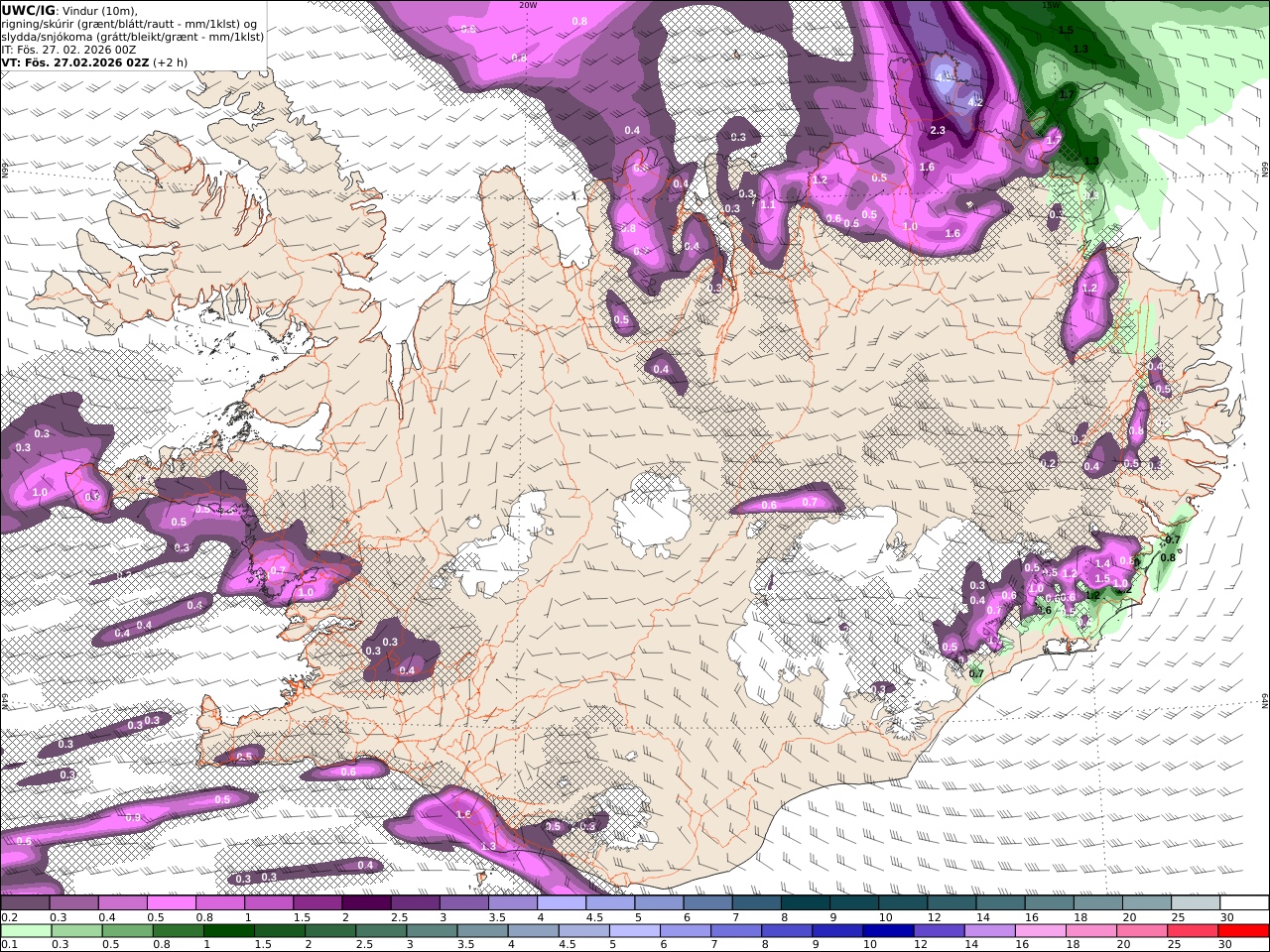Click the lower-row rain swatch between 2 and 2.5

click(329, 931)
